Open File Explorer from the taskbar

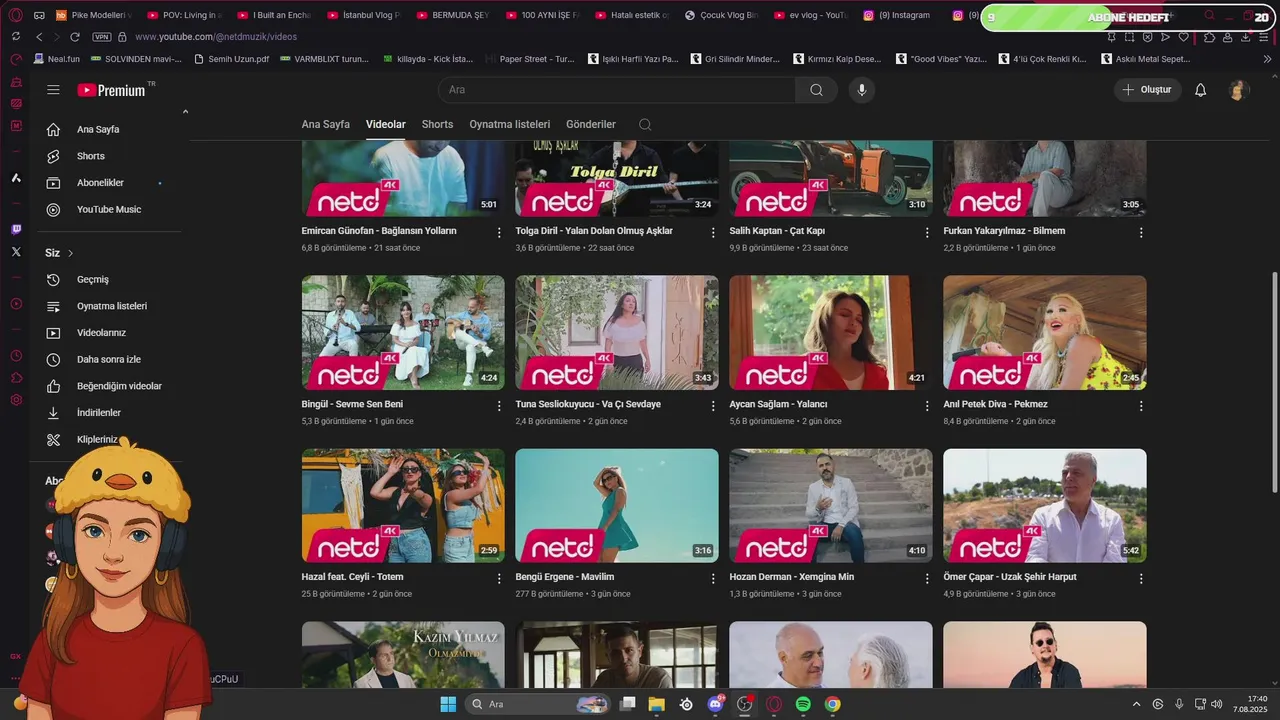(x=657, y=704)
